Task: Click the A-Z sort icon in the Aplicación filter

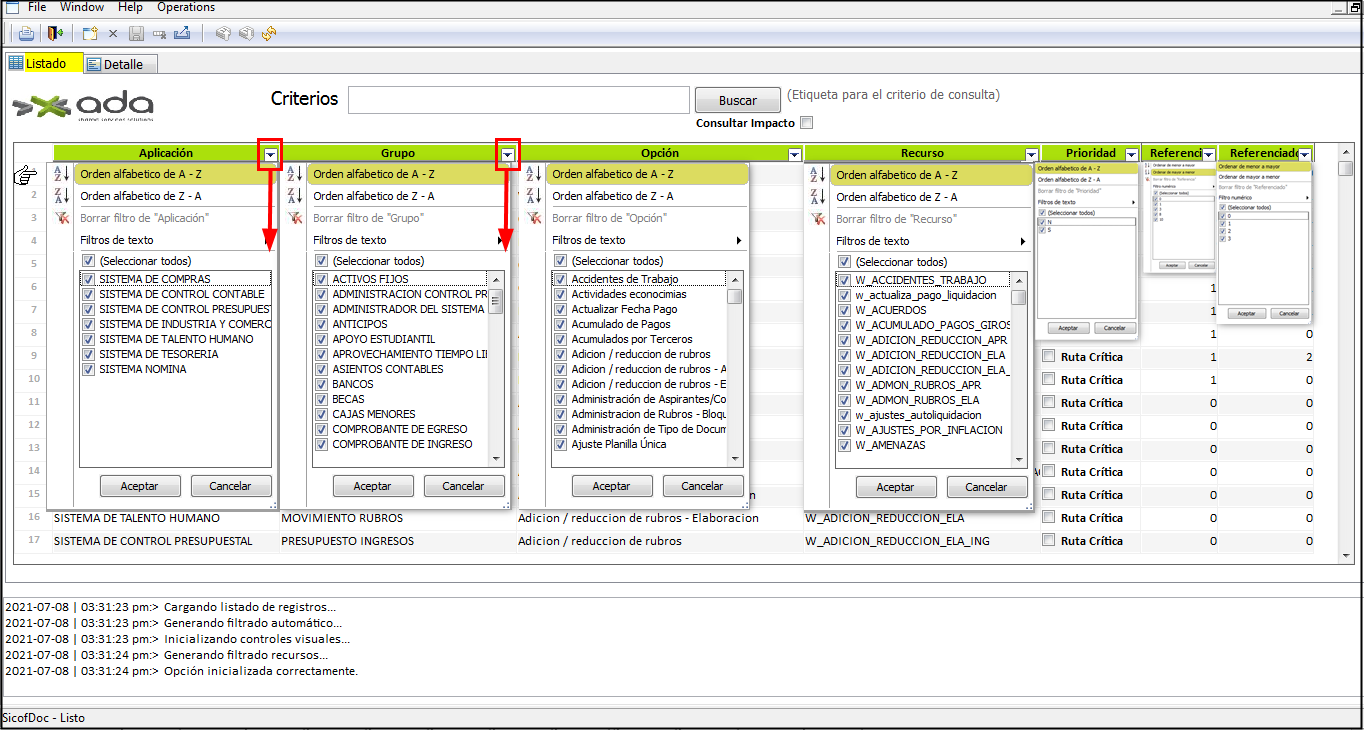Action: [60, 174]
